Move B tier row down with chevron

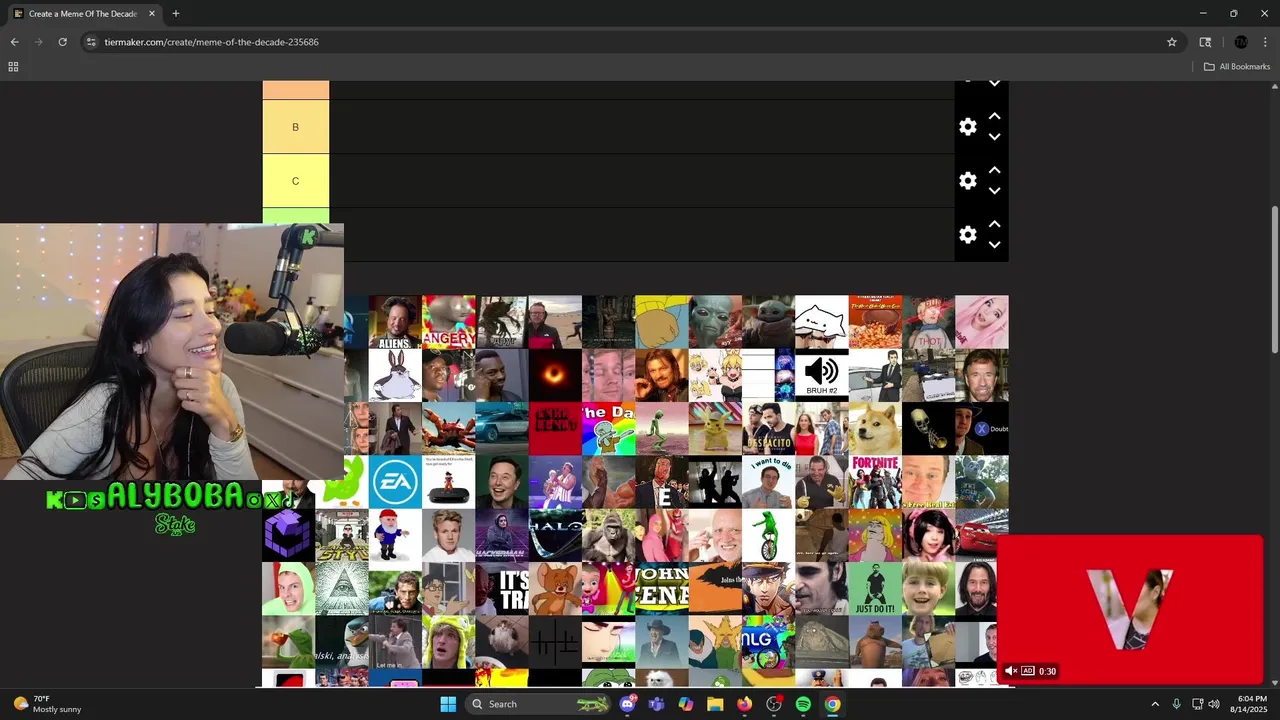[x=994, y=137]
